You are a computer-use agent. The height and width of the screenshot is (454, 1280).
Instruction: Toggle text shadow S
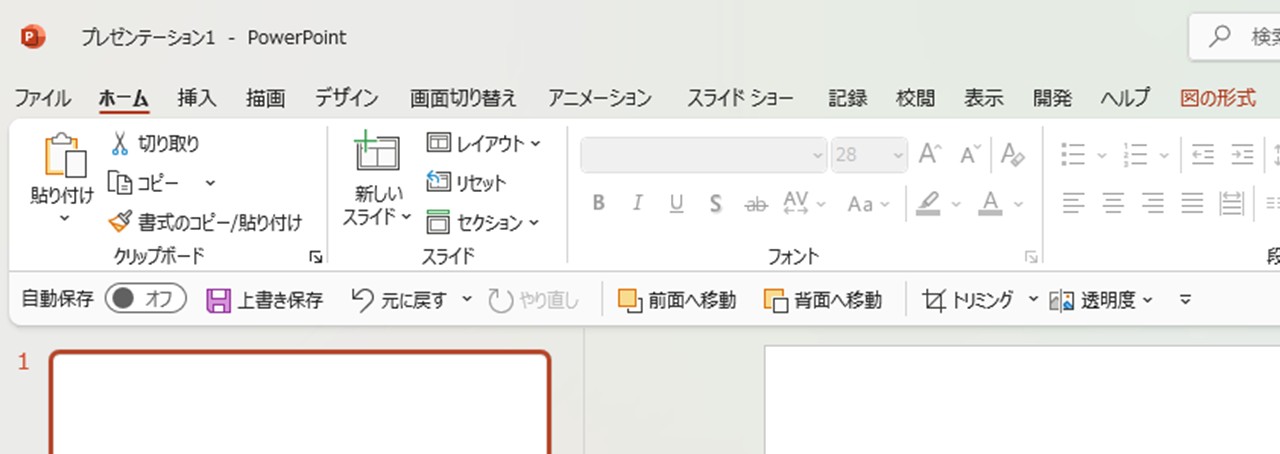pyautogui.click(x=715, y=203)
